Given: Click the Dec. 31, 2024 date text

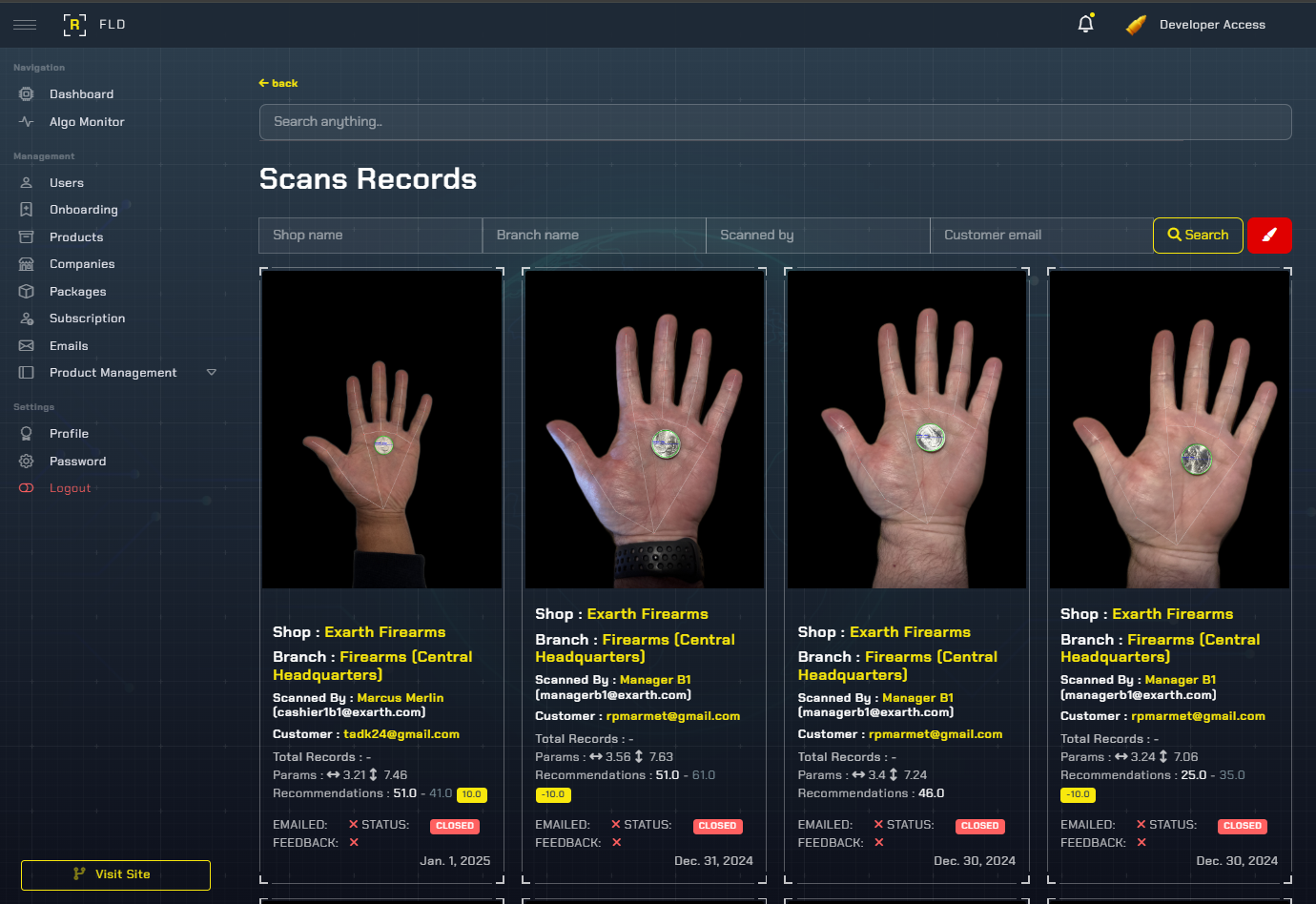Looking at the screenshot, I should click(713, 861).
